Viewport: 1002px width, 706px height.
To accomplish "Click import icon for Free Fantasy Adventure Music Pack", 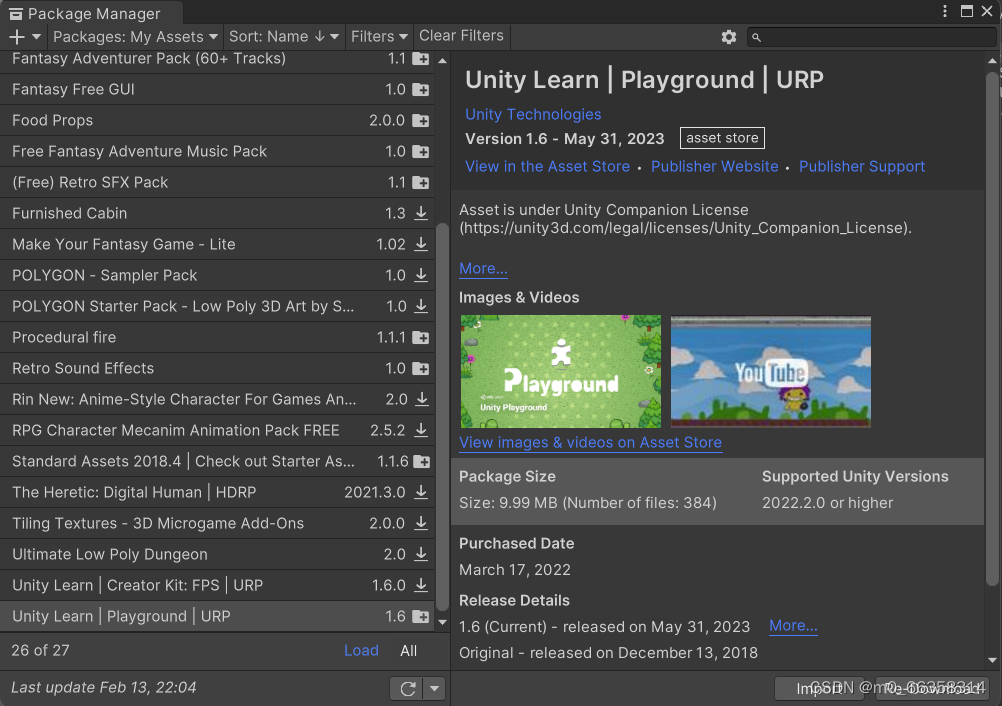I will pos(420,151).
